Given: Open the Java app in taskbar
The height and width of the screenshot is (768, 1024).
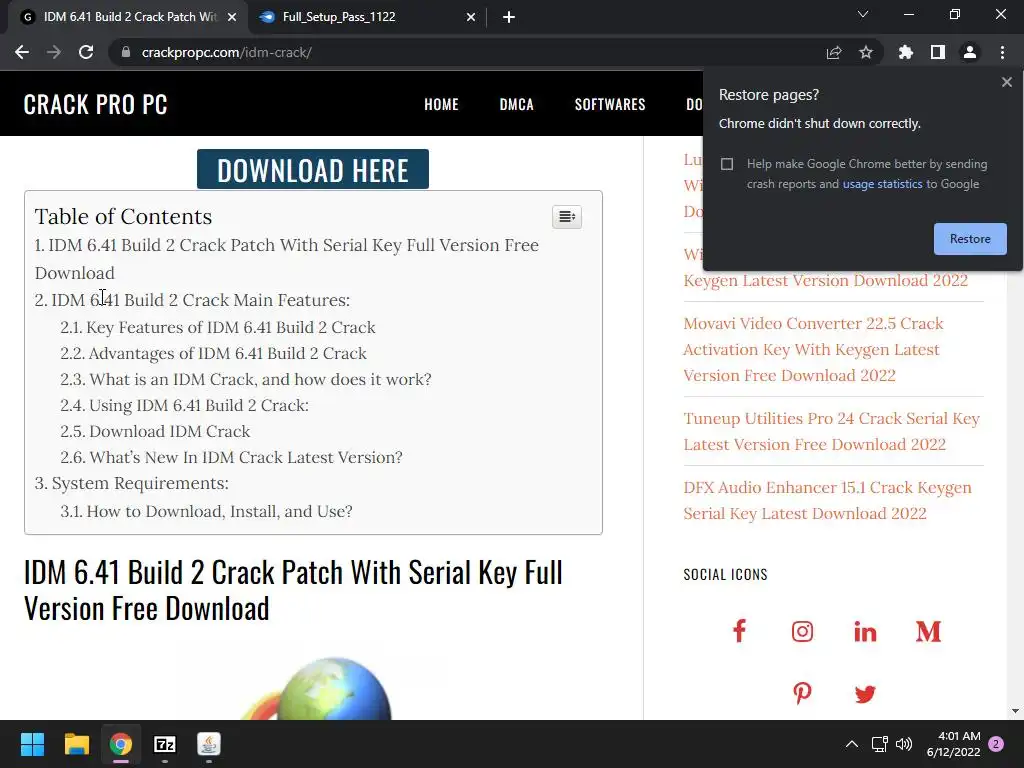Looking at the screenshot, I should pos(209,744).
